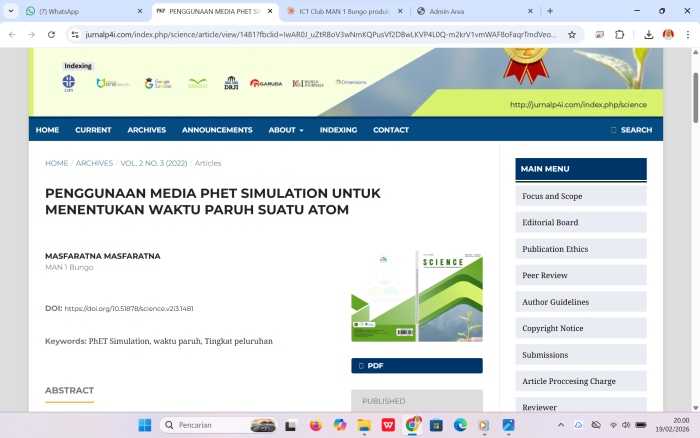Viewport: 700px width, 438px height.
Task: Open Peer Review sidebar item
Action: [x=581, y=275]
